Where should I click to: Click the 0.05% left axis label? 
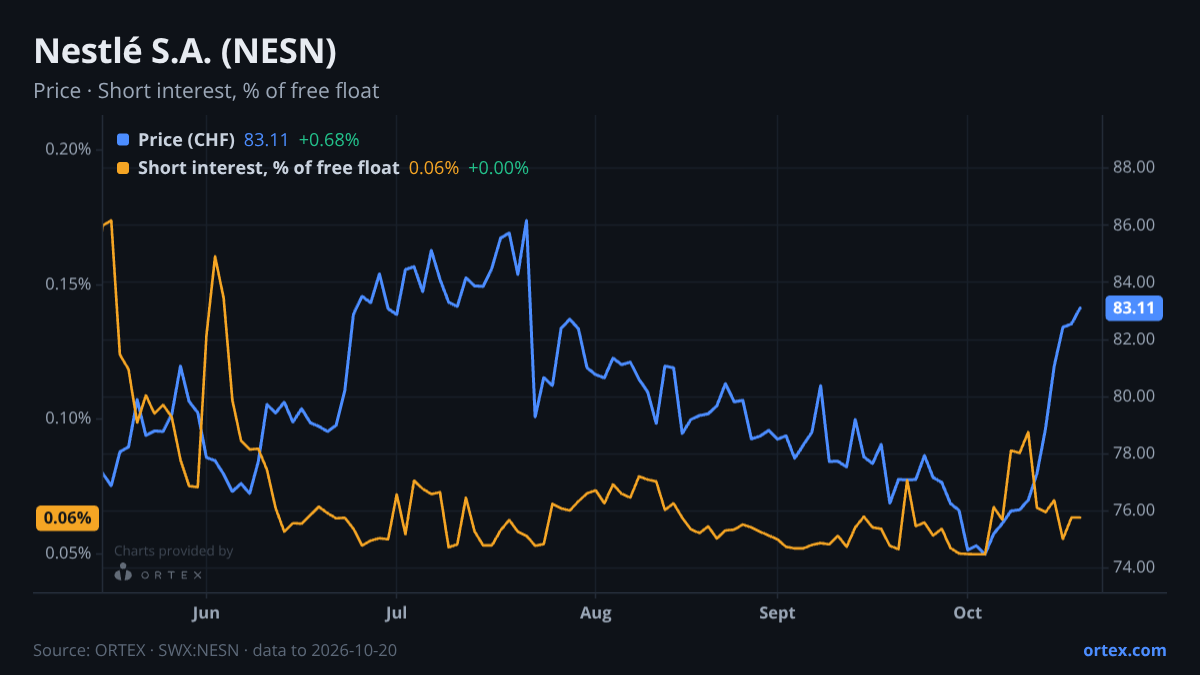(68, 553)
